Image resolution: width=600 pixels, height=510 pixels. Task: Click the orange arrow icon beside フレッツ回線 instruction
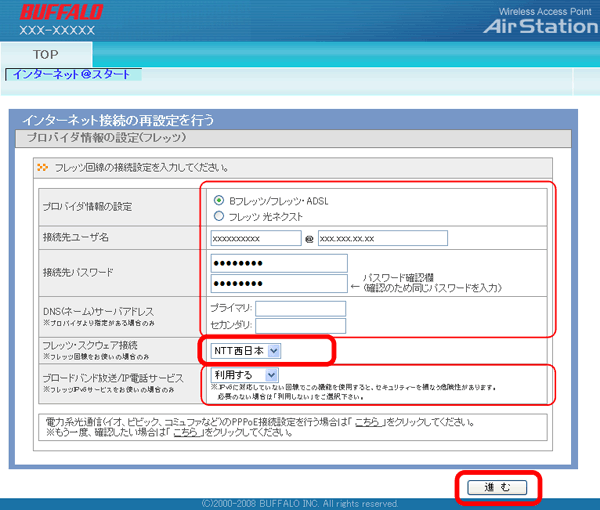pyautogui.click(x=42, y=168)
